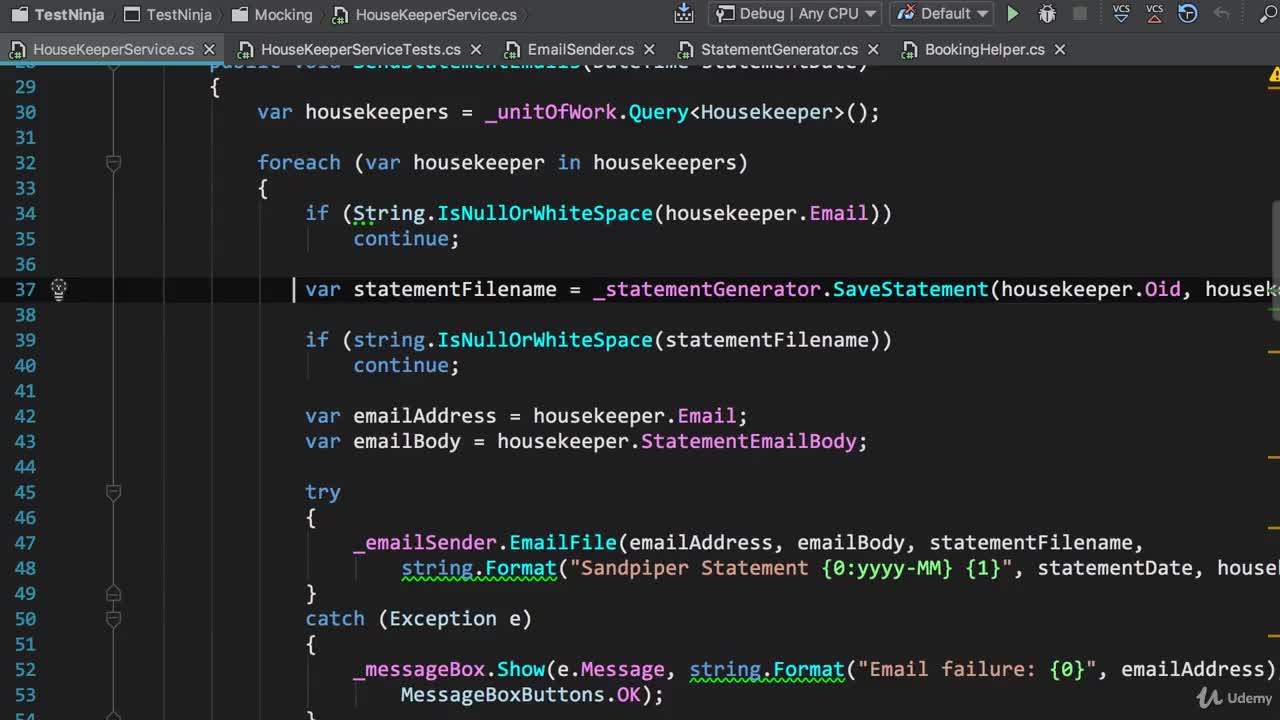Click the fold end marker at line 49
This screenshot has width=1280, height=720.
pyautogui.click(x=113, y=593)
